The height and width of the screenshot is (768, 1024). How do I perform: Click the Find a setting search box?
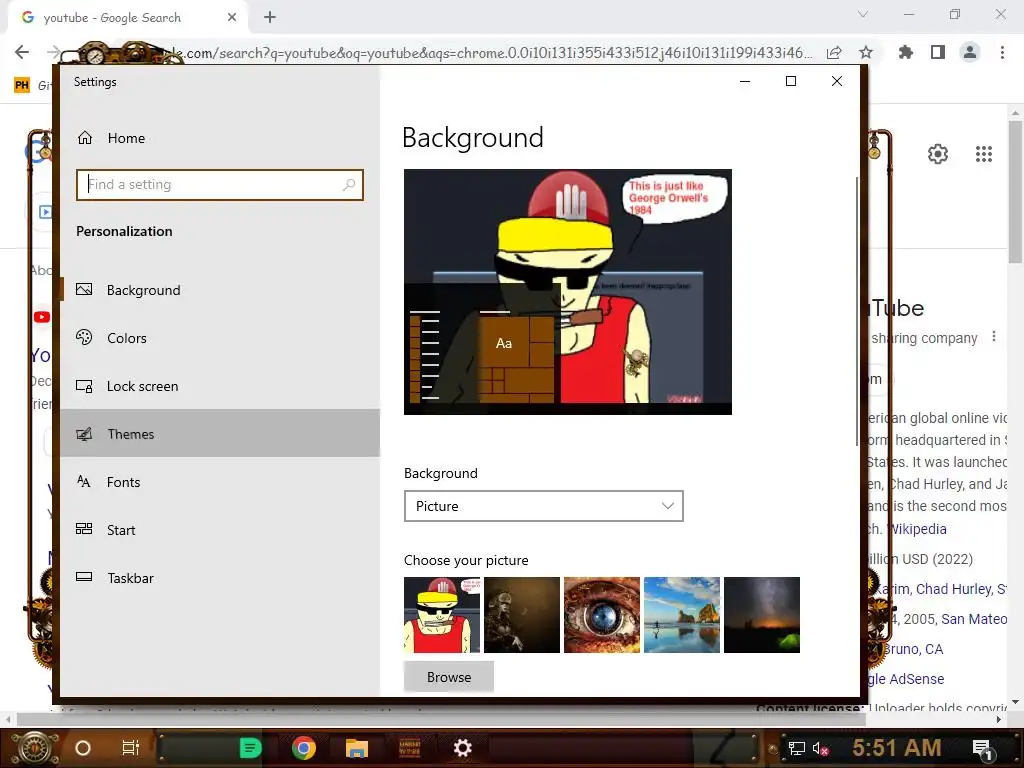click(219, 185)
